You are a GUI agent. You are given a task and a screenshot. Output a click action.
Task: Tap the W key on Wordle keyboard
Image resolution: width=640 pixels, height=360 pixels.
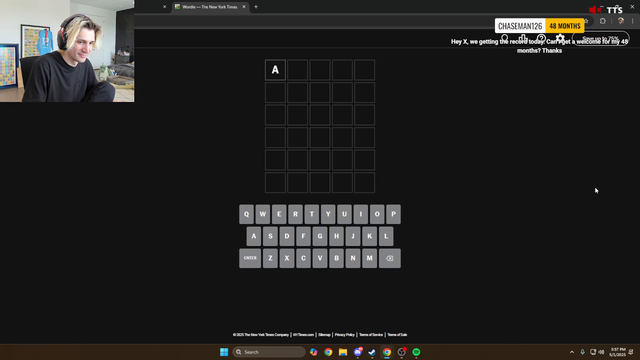pyautogui.click(x=263, y=214)
